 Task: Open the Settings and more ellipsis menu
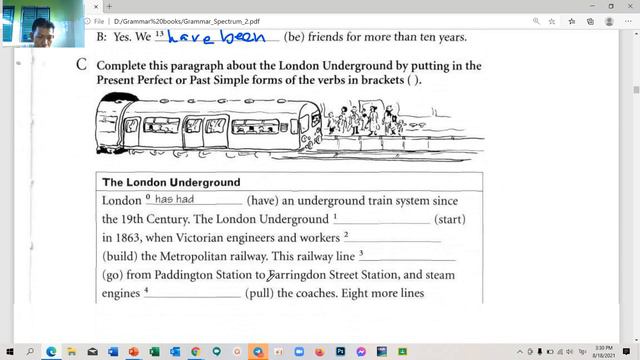[x=628, y=21]
